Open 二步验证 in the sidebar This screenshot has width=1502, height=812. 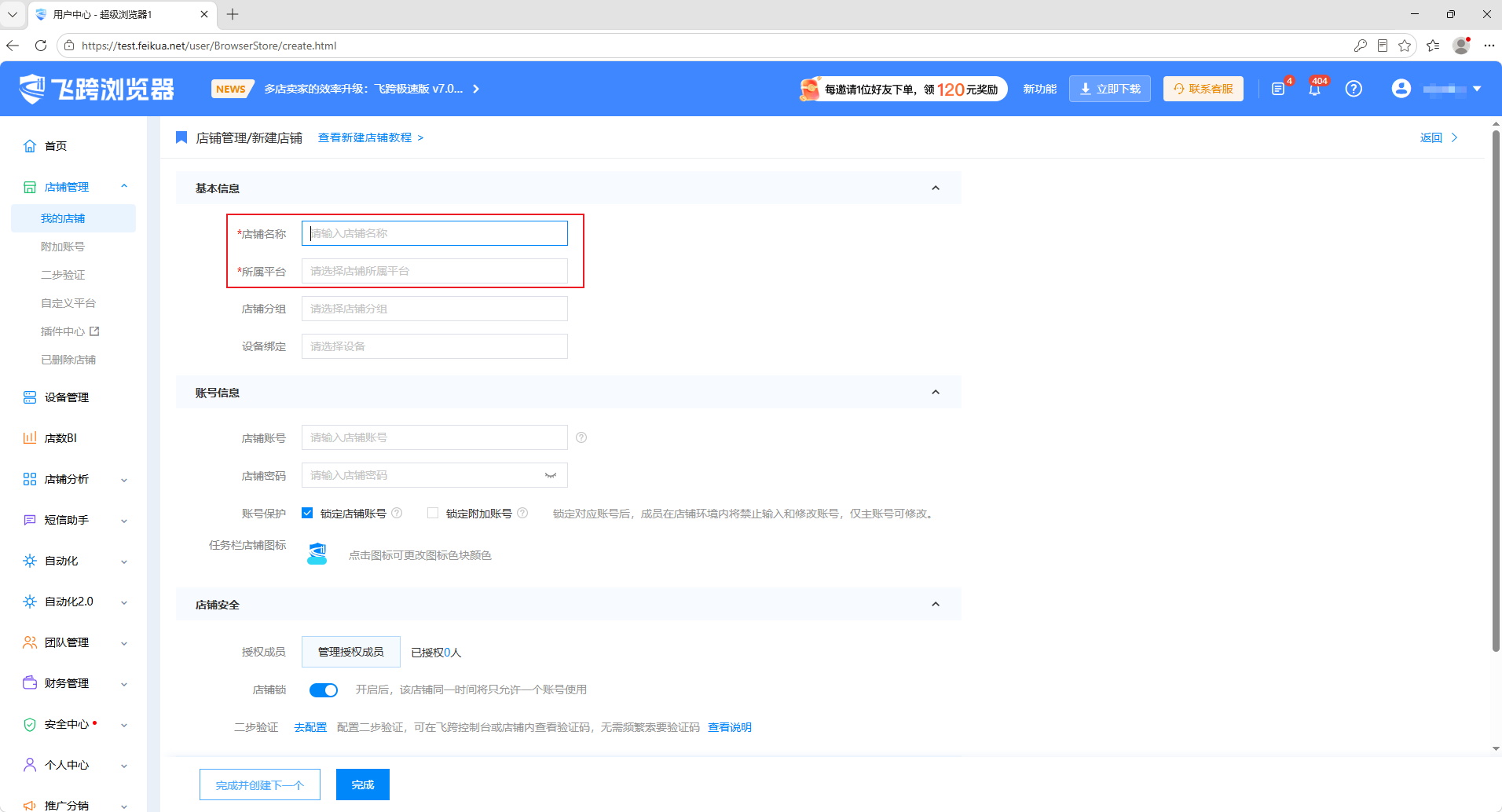pos(63,275)
